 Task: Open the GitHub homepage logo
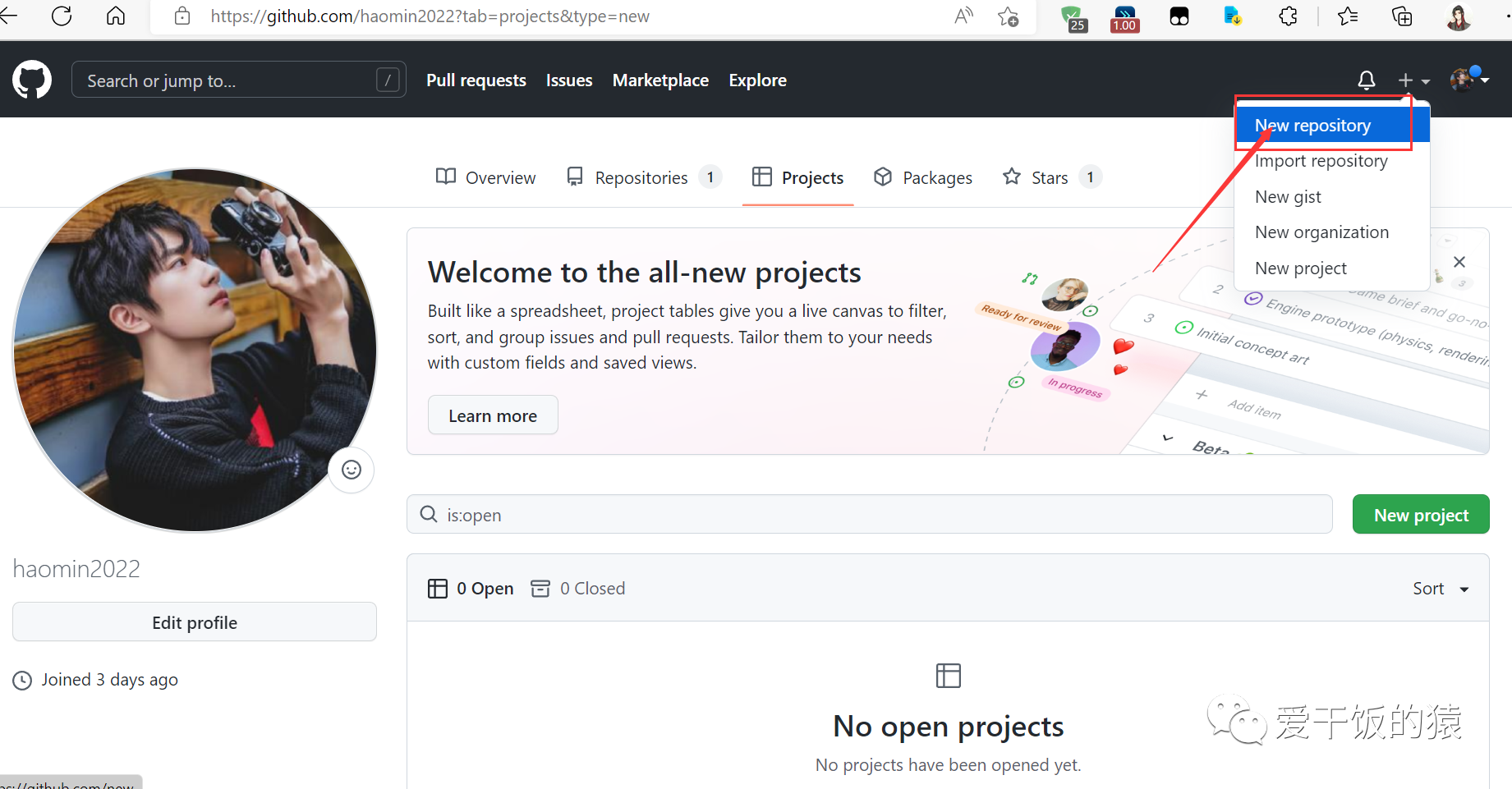(32, 80)
